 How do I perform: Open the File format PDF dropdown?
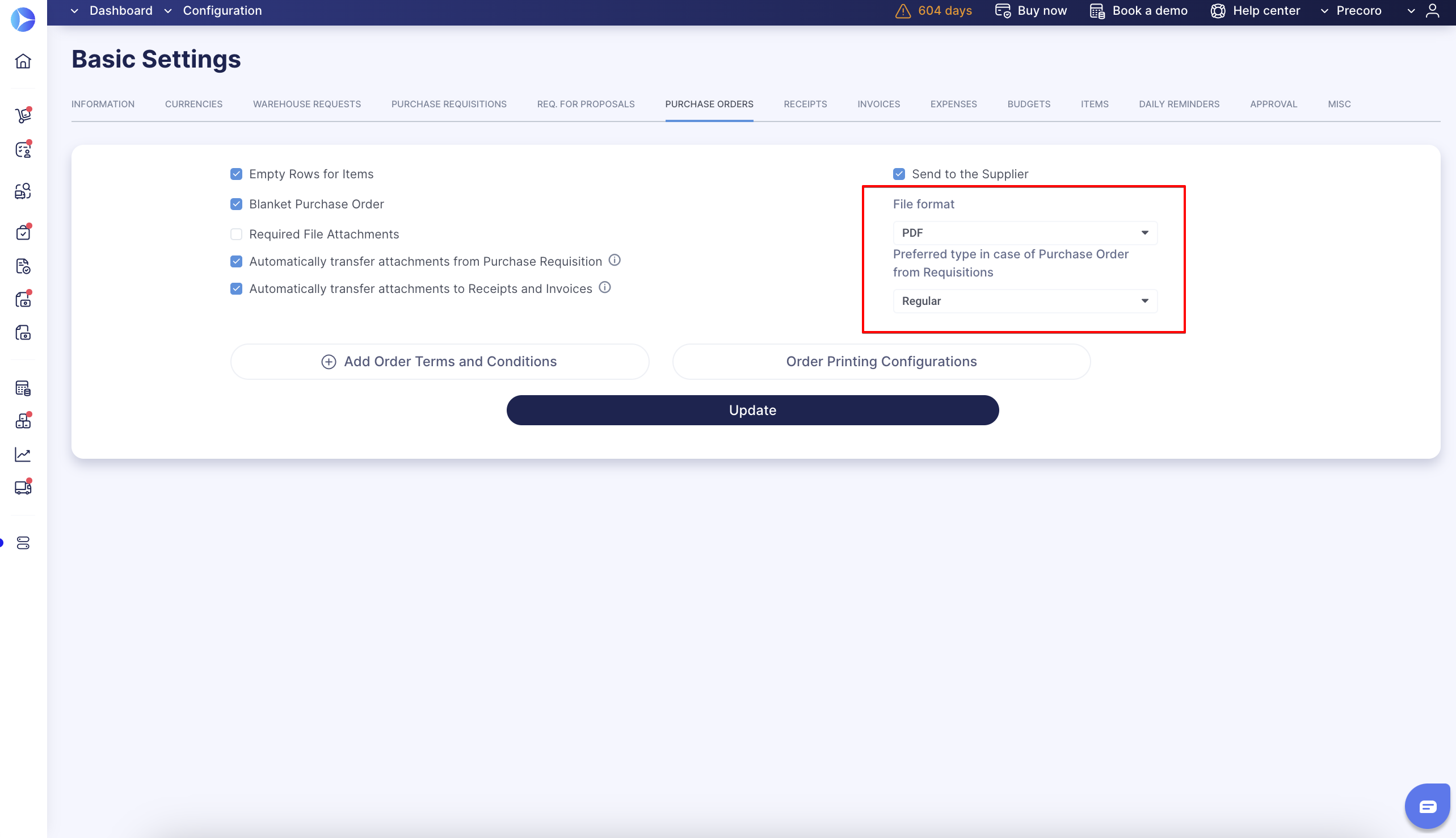(1025, 233)
